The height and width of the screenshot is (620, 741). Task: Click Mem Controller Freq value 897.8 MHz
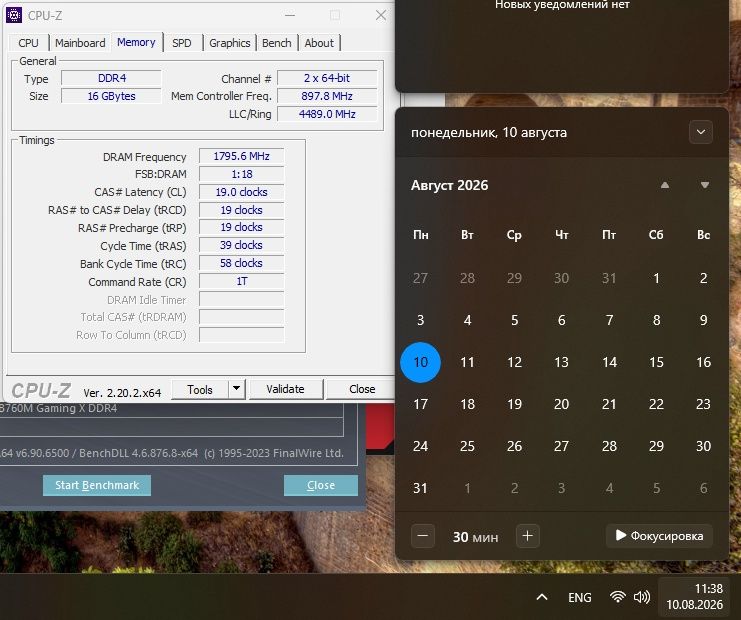point(327,96)
